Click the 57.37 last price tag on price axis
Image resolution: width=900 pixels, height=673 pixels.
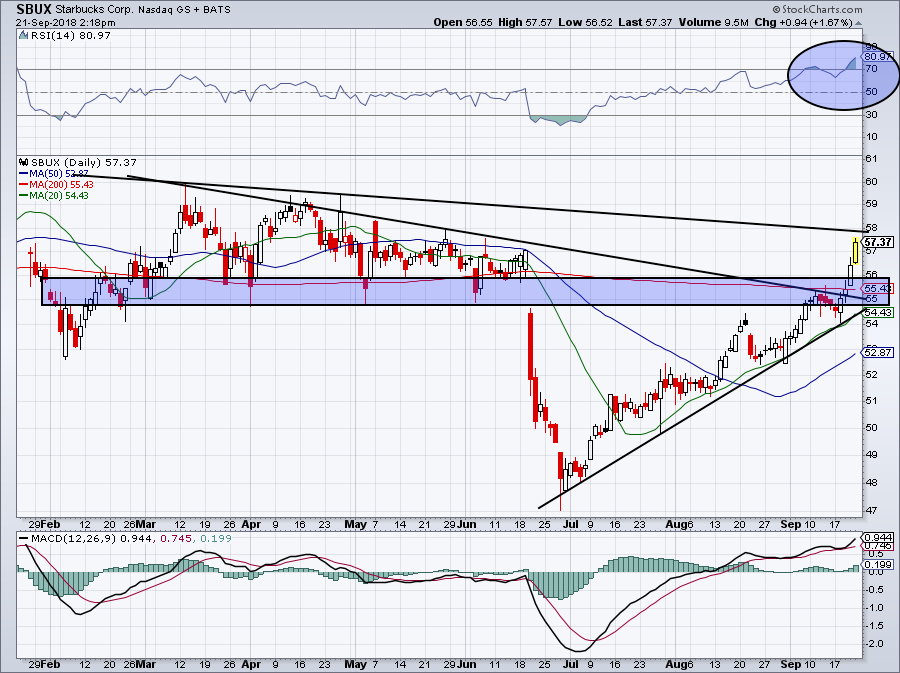pyautogui.click(x=878, y=242)
